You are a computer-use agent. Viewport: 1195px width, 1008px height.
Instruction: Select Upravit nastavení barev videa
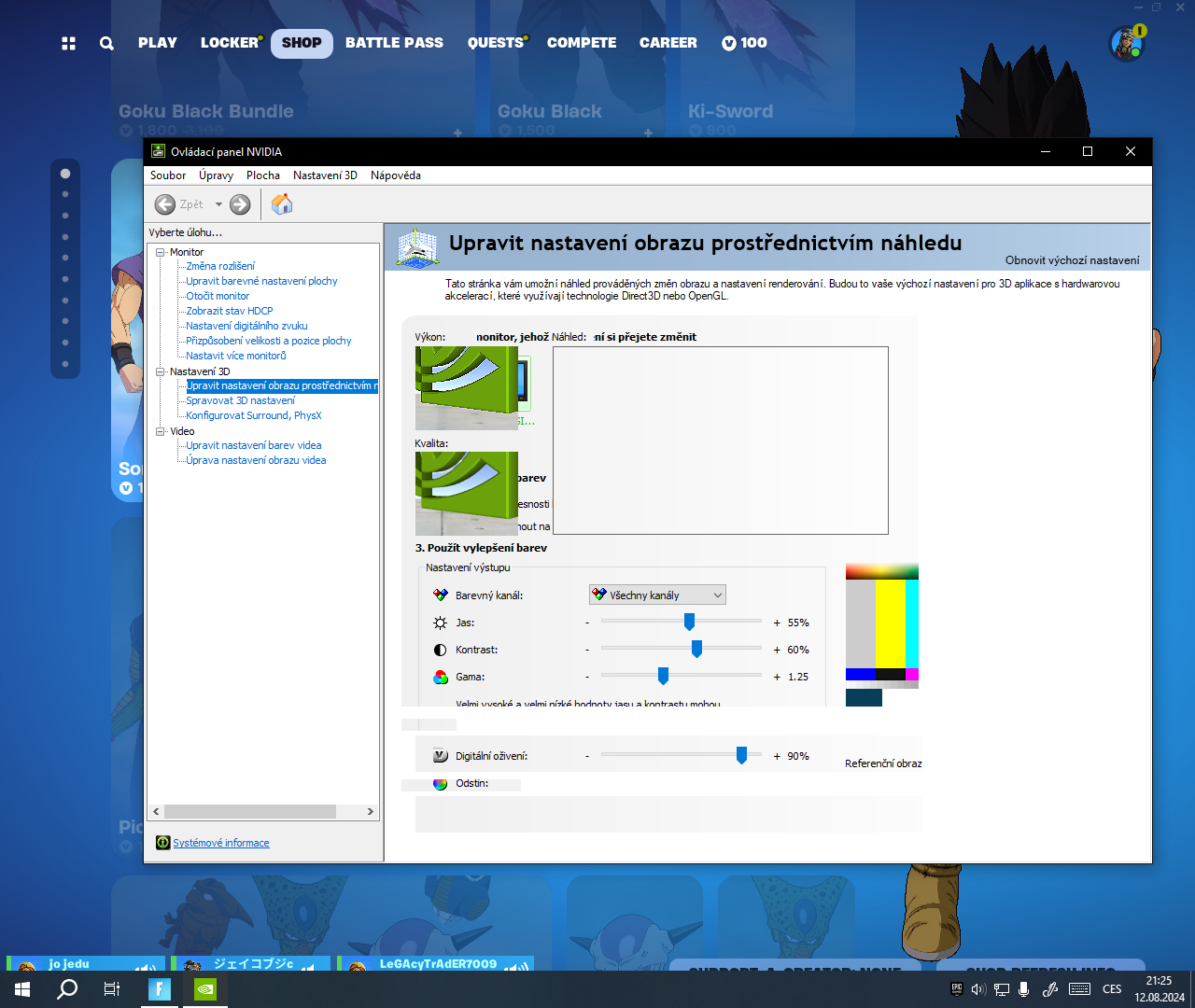click(x=254, y=445)
